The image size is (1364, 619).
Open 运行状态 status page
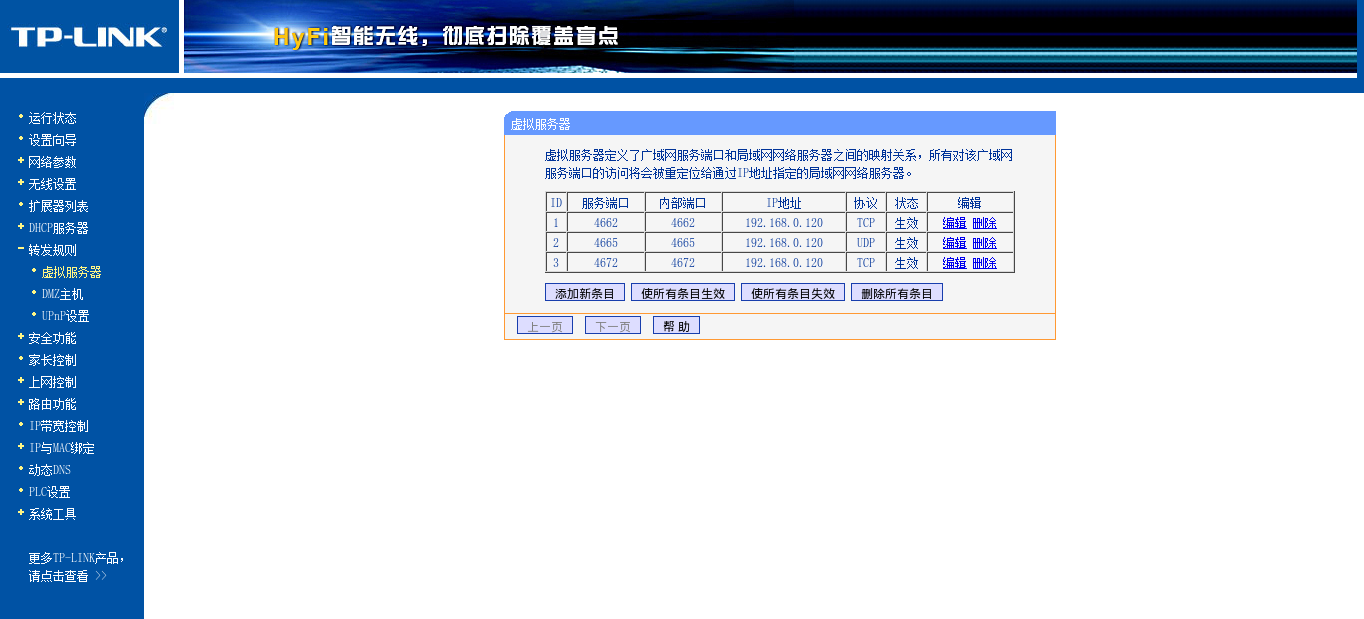click(52, 118)
